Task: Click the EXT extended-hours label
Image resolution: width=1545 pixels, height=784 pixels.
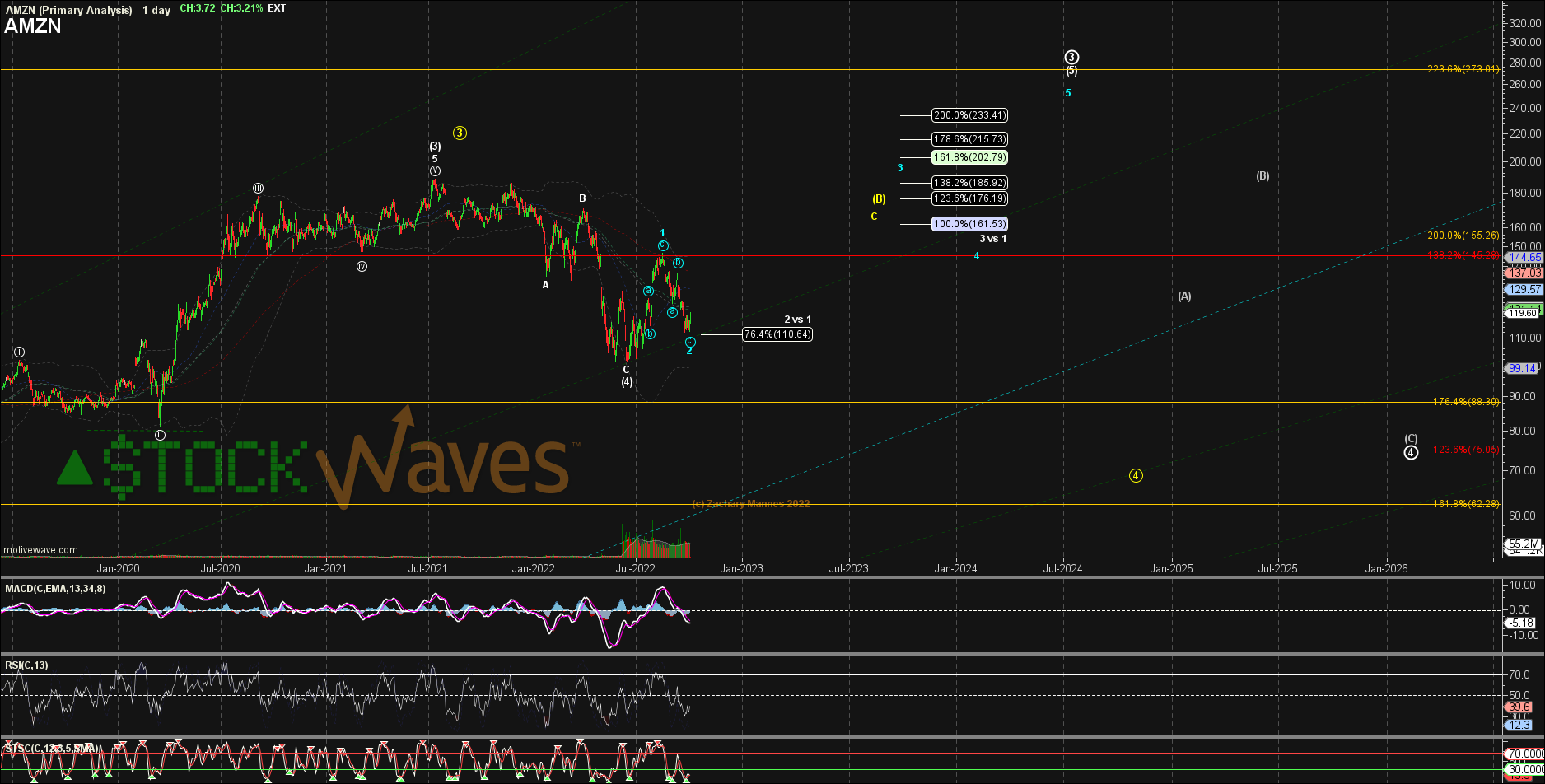Action: (x=278, y=8)
